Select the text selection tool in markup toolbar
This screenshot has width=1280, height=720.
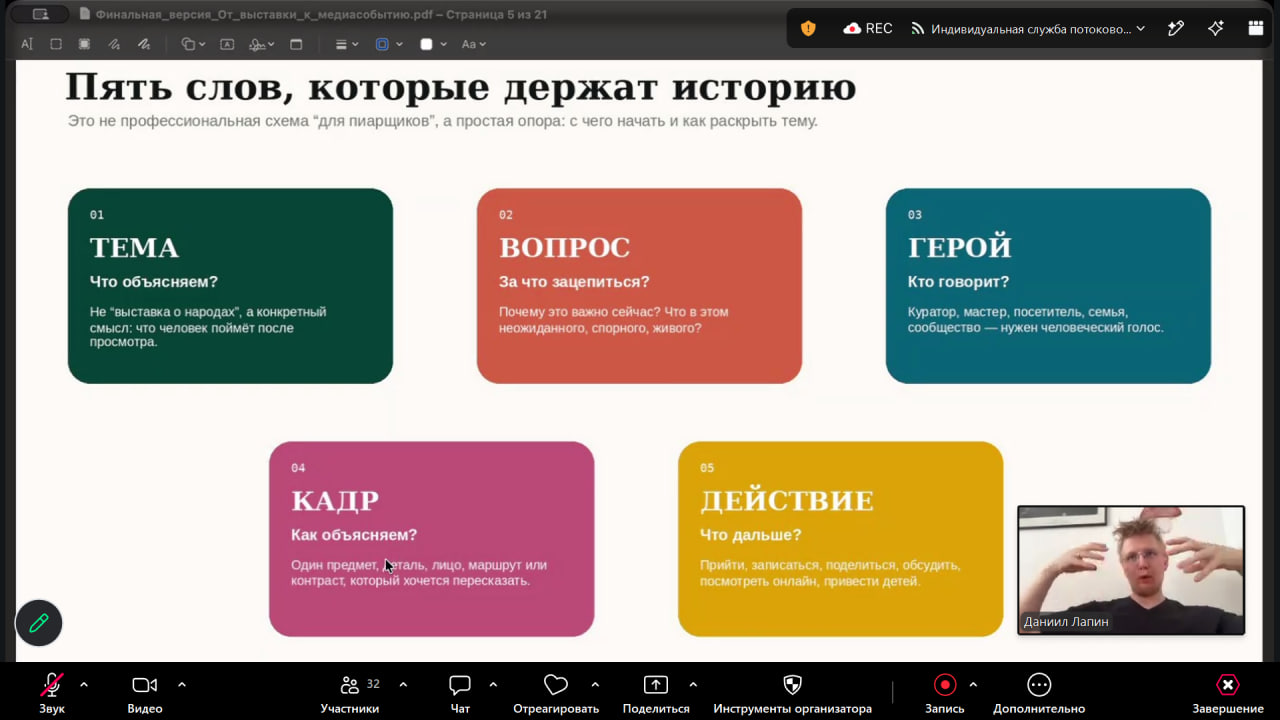[27, 44]
